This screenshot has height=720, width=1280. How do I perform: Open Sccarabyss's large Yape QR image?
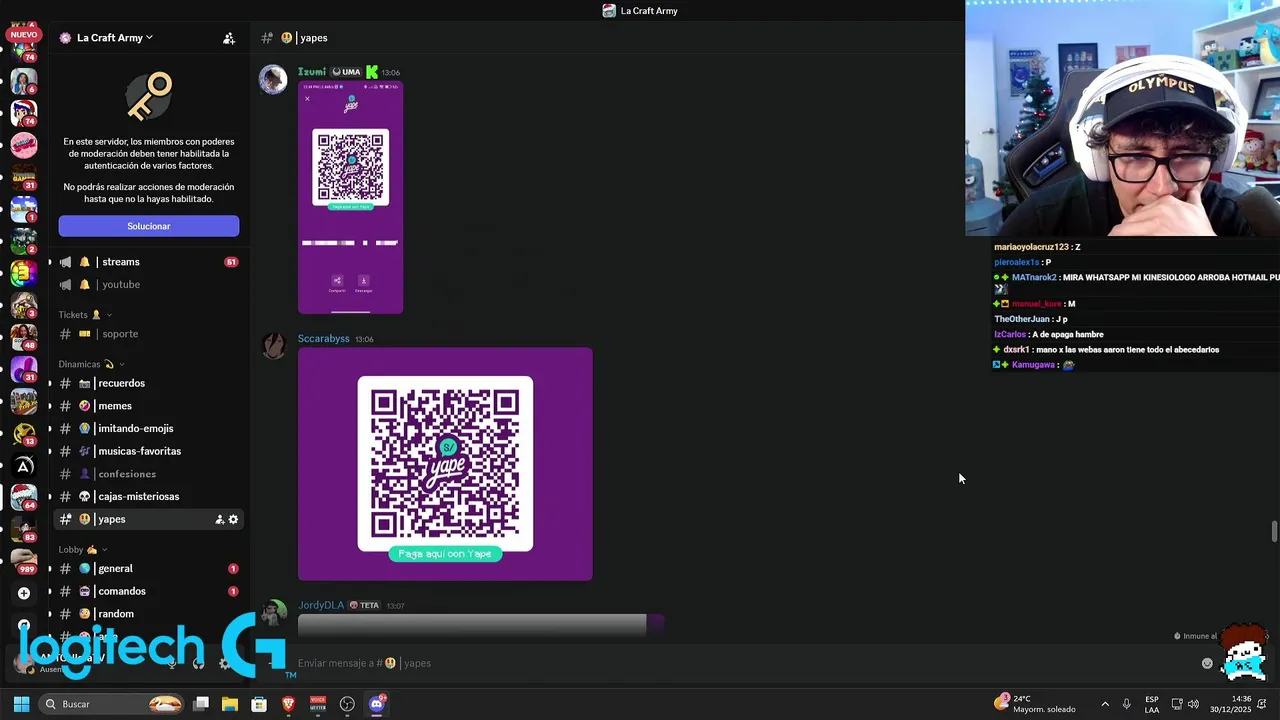pyautogui.click(x=445, y=464)
